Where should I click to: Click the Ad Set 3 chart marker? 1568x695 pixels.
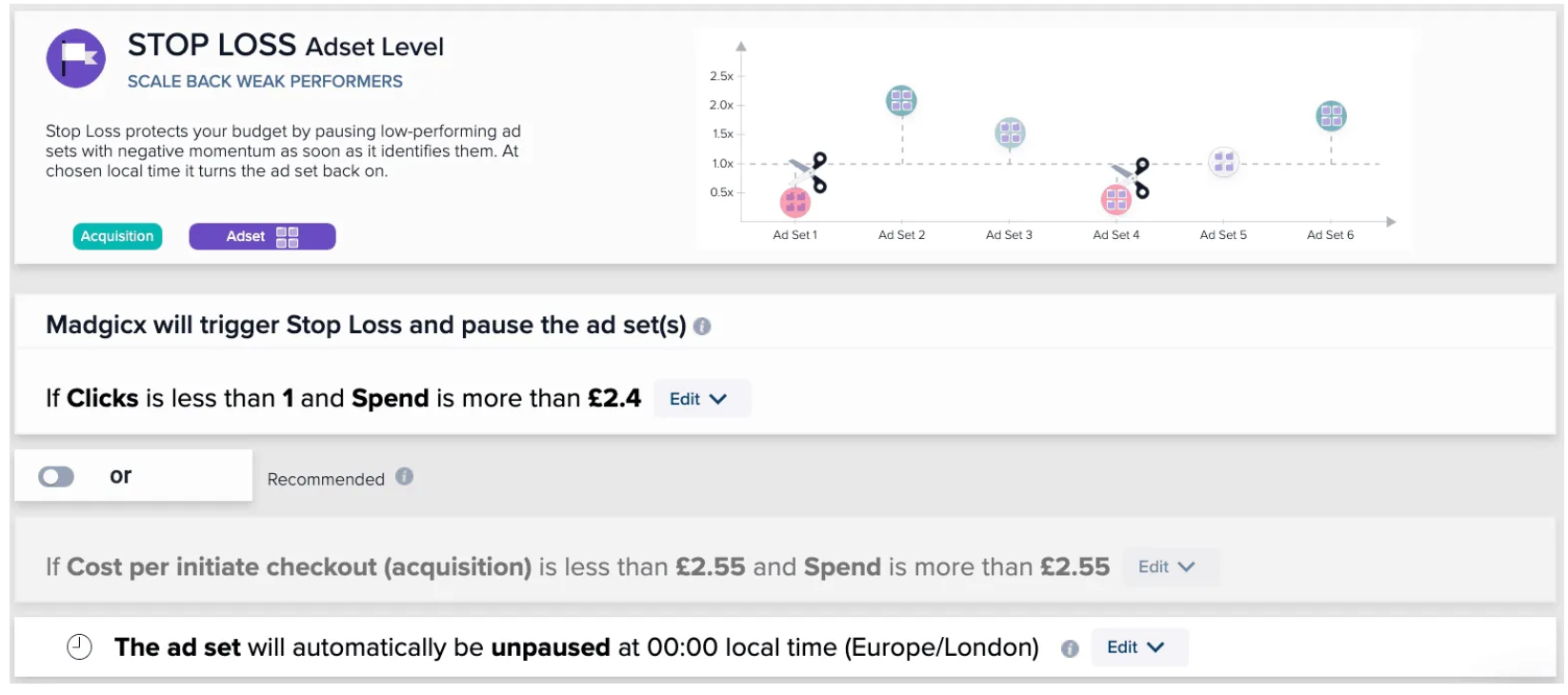(x=1010, y=132)
